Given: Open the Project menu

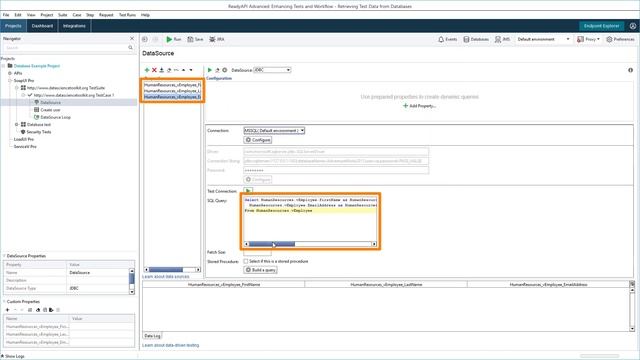Looking at the screenshot, I should [47, 15].
